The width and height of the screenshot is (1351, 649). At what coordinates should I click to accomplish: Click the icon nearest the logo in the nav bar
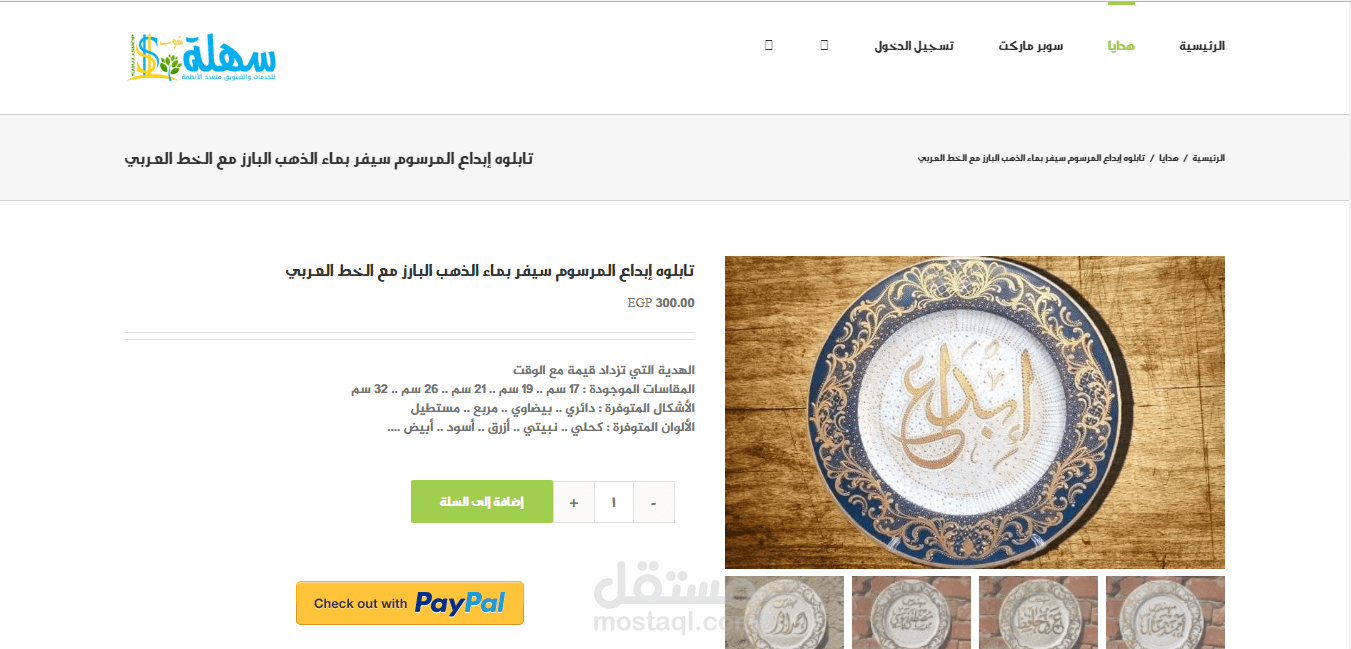[768, 45]
